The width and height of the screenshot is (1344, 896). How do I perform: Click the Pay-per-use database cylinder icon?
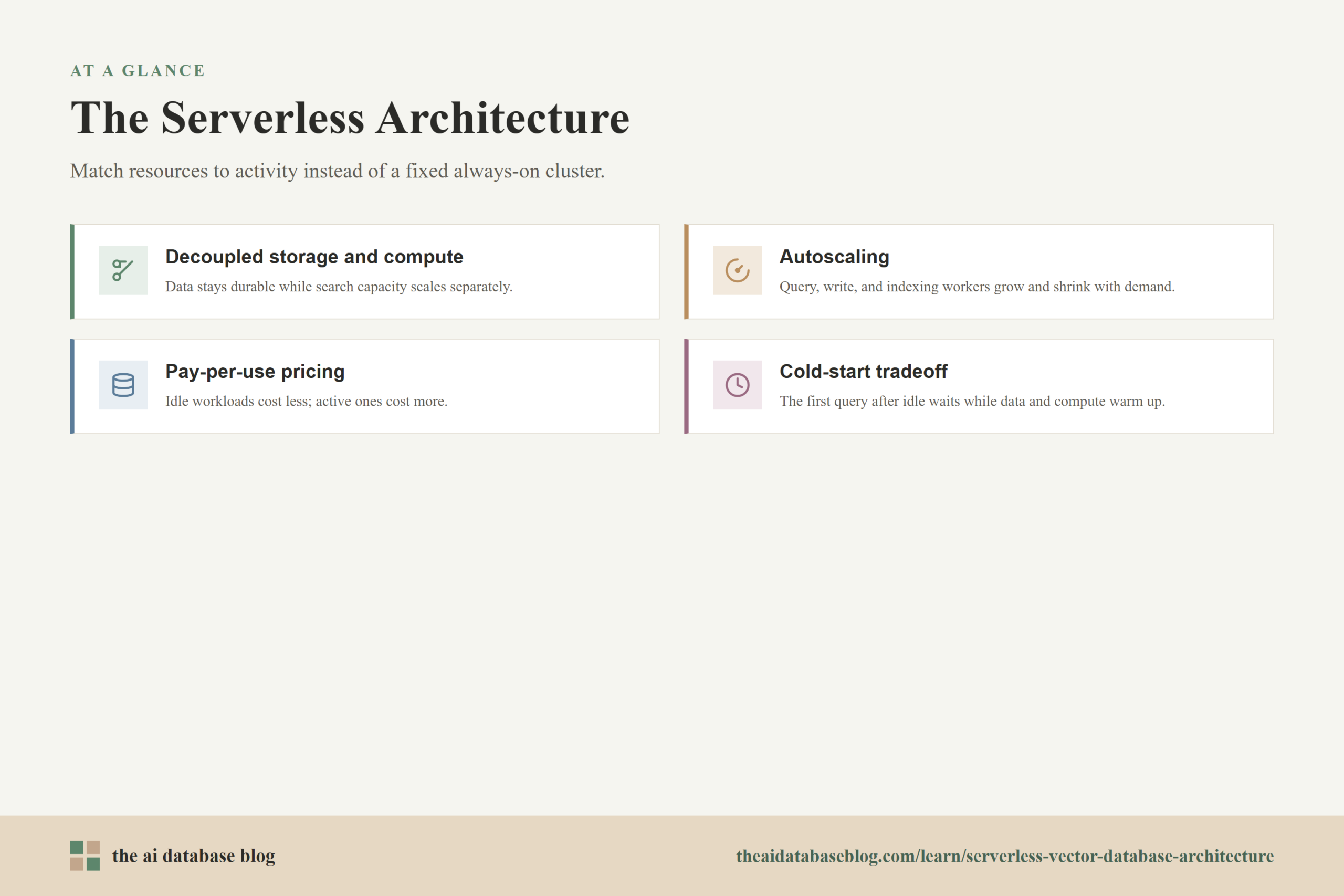123,385
